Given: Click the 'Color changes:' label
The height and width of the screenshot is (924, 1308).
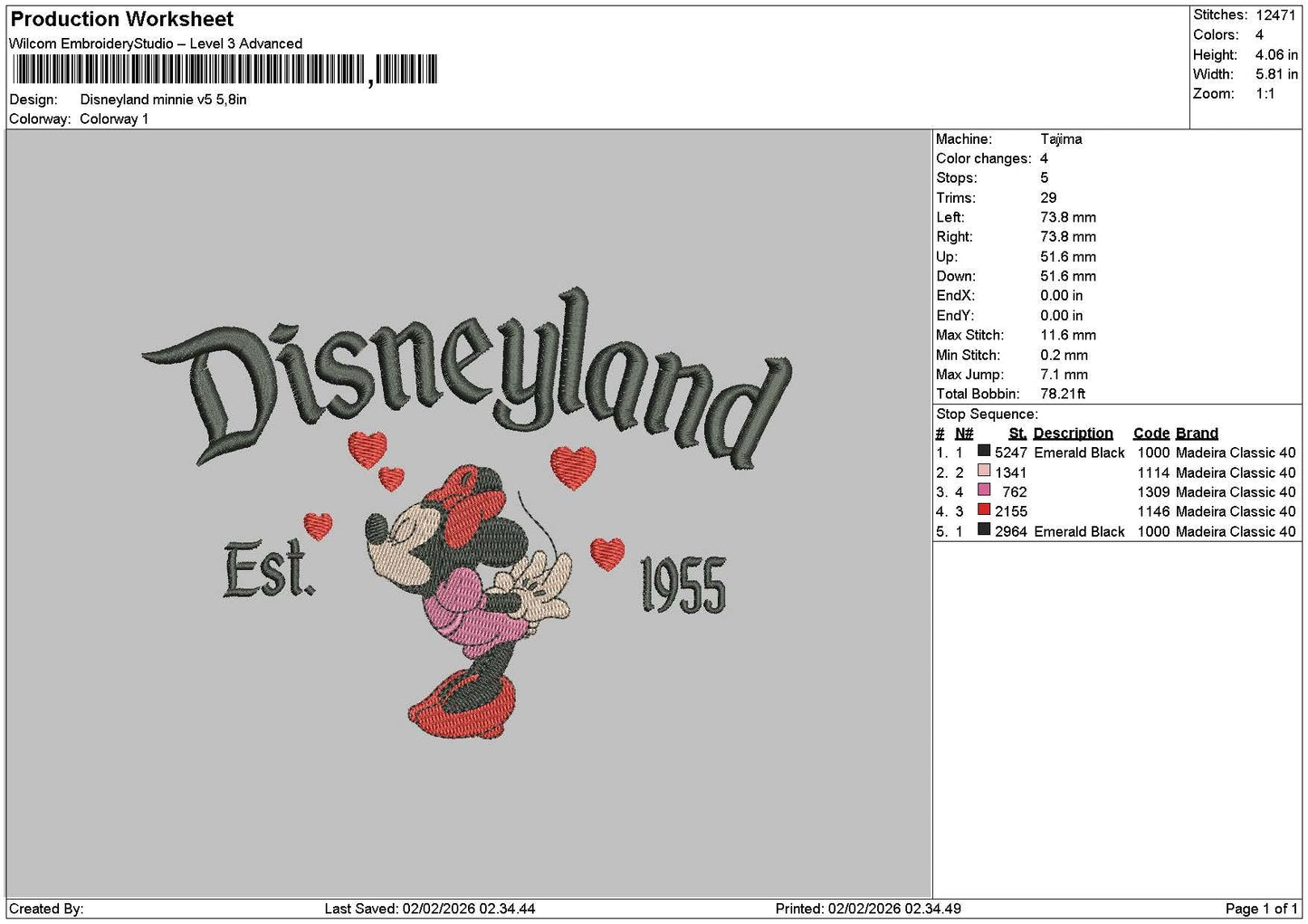Looking at the screenshot, I should point(983,158).
